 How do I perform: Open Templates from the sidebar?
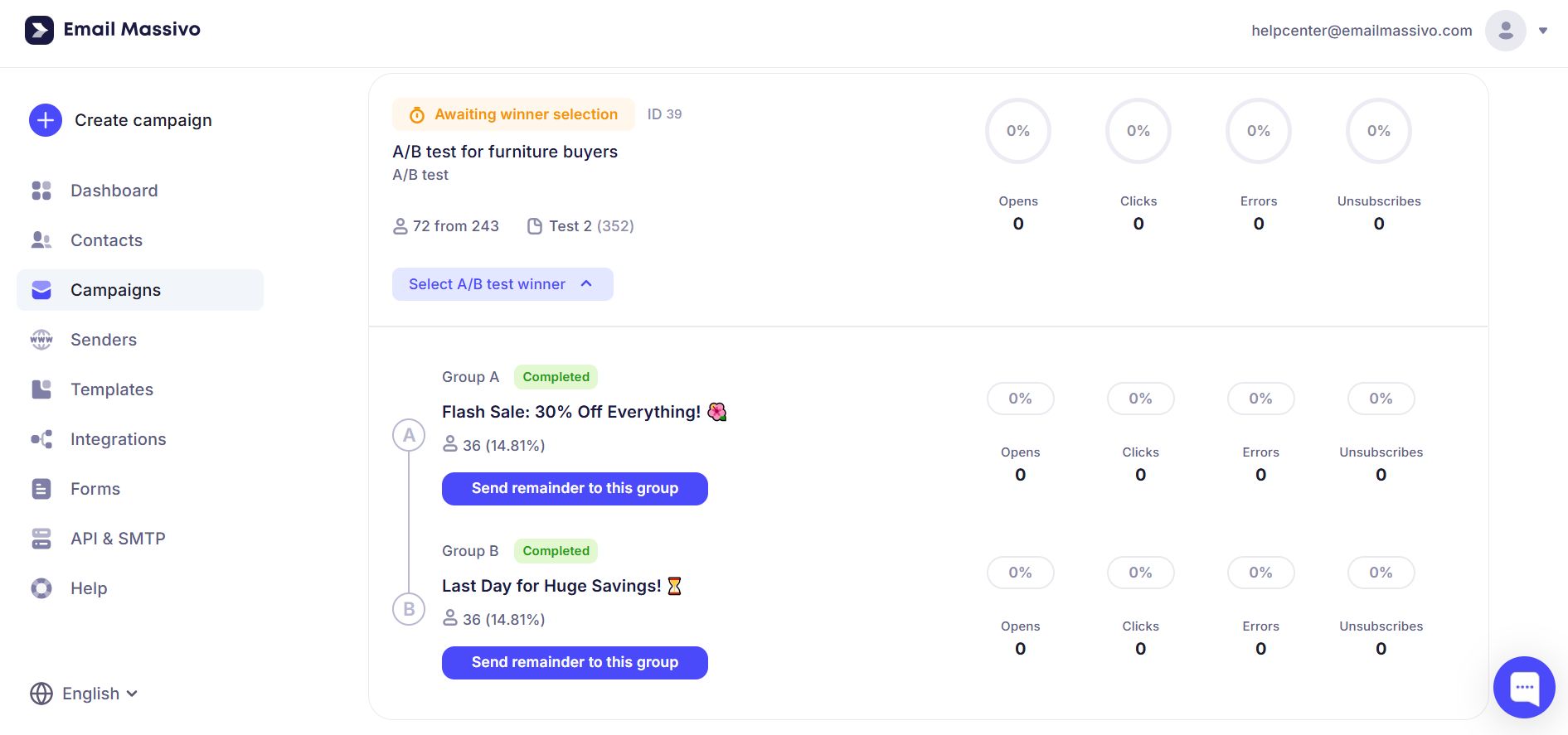click(111, 389)
